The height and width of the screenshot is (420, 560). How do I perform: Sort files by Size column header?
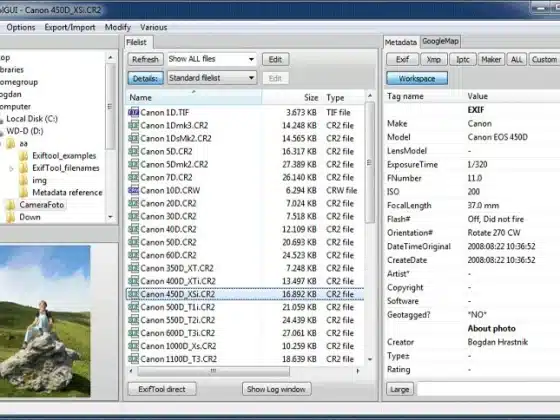pos(291,98)
